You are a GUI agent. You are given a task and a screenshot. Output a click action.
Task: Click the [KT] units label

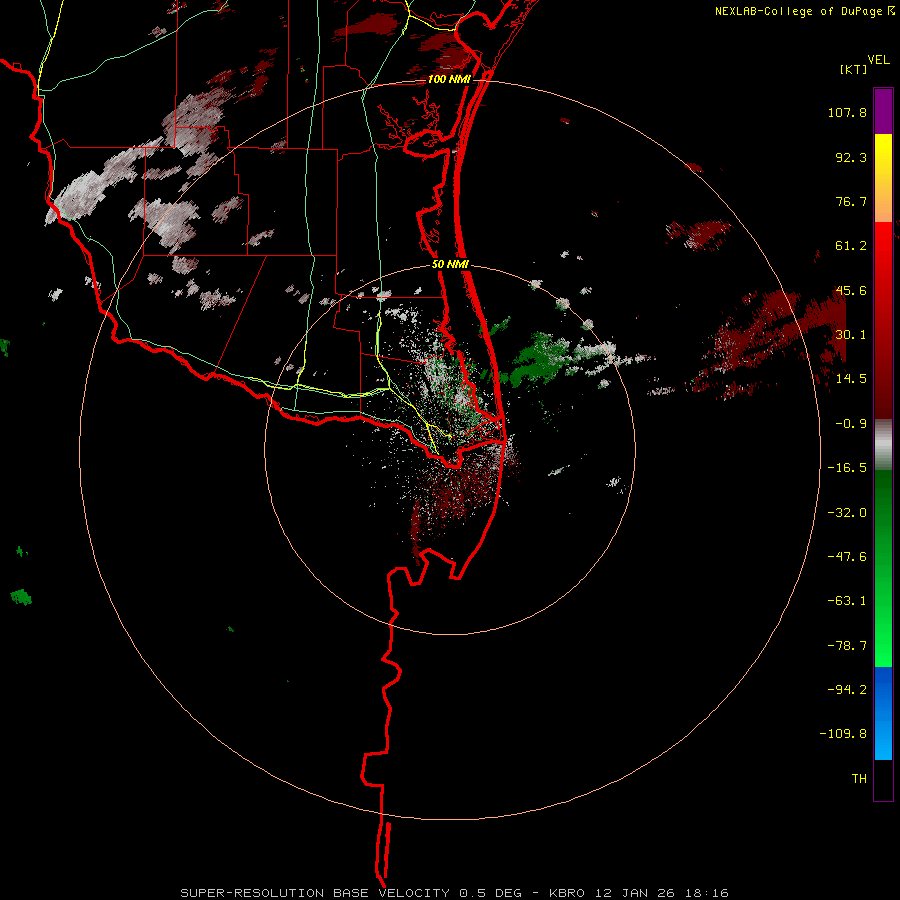coord(854,69)
